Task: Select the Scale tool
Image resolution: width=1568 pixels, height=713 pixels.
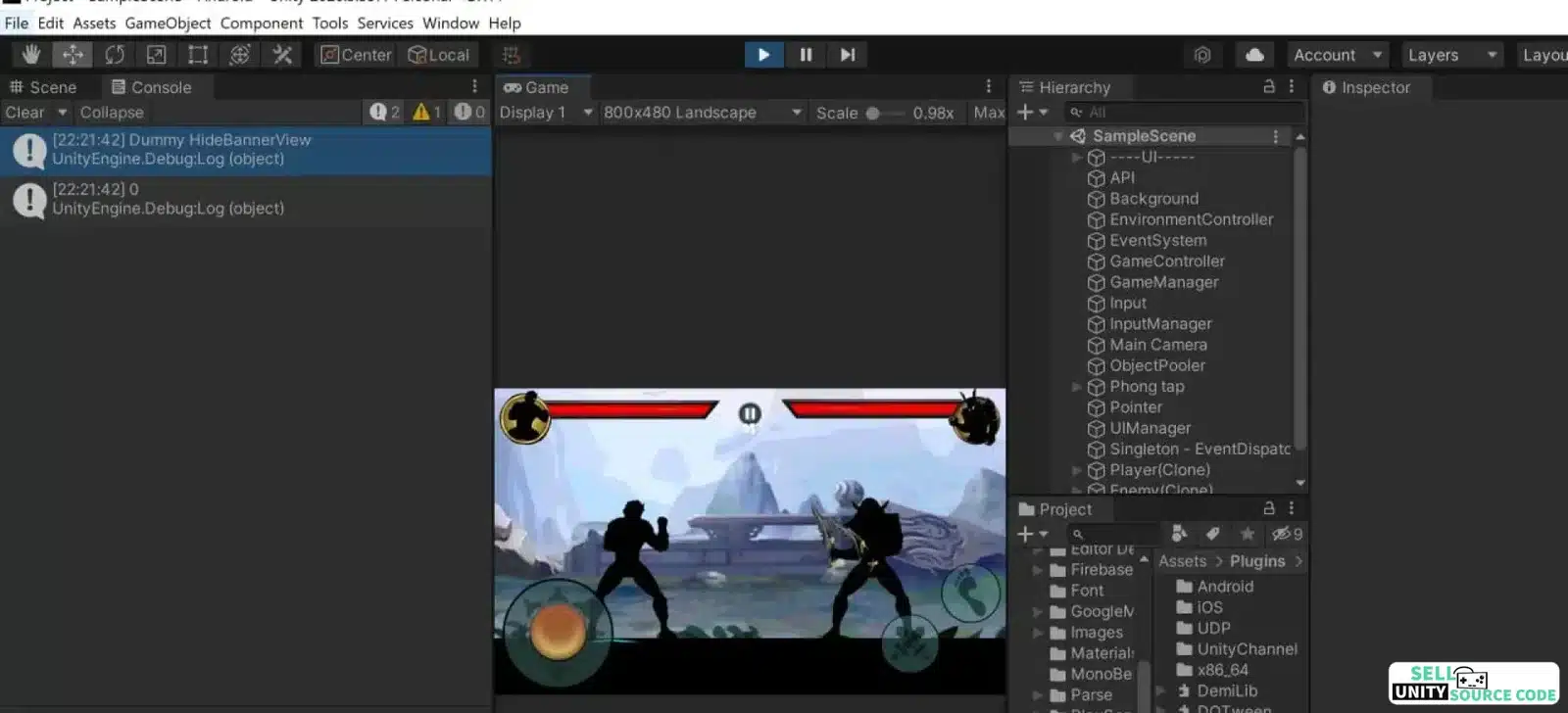Action: tap(156, 55)
